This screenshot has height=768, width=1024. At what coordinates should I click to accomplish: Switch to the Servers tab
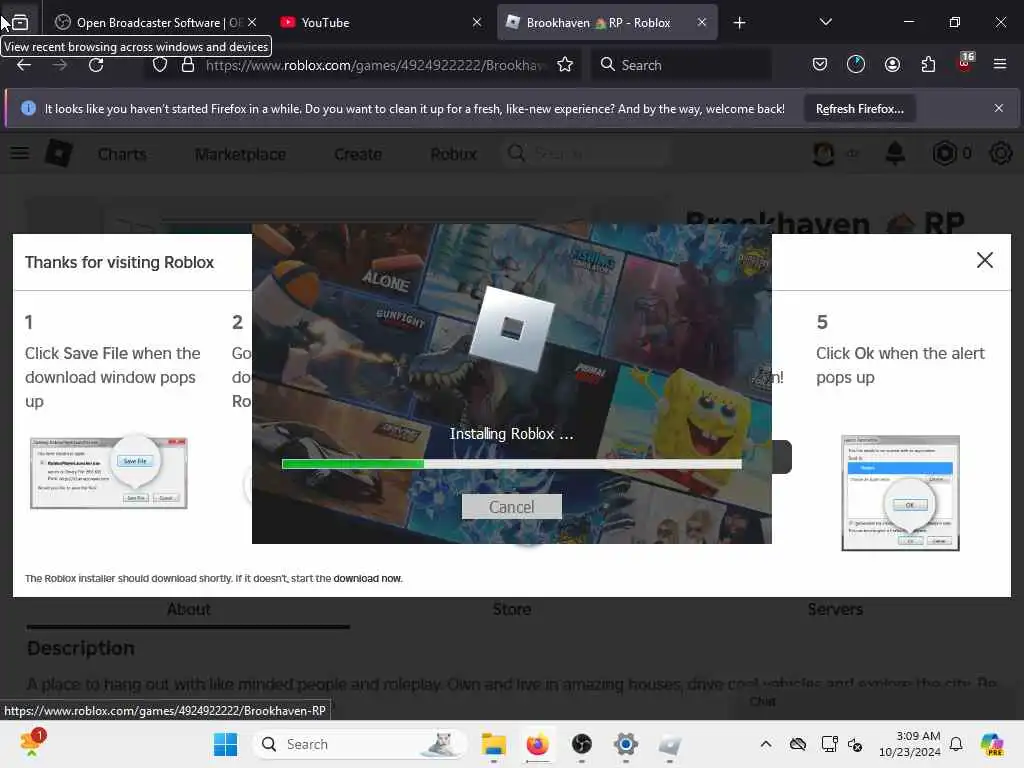(835, 609)
